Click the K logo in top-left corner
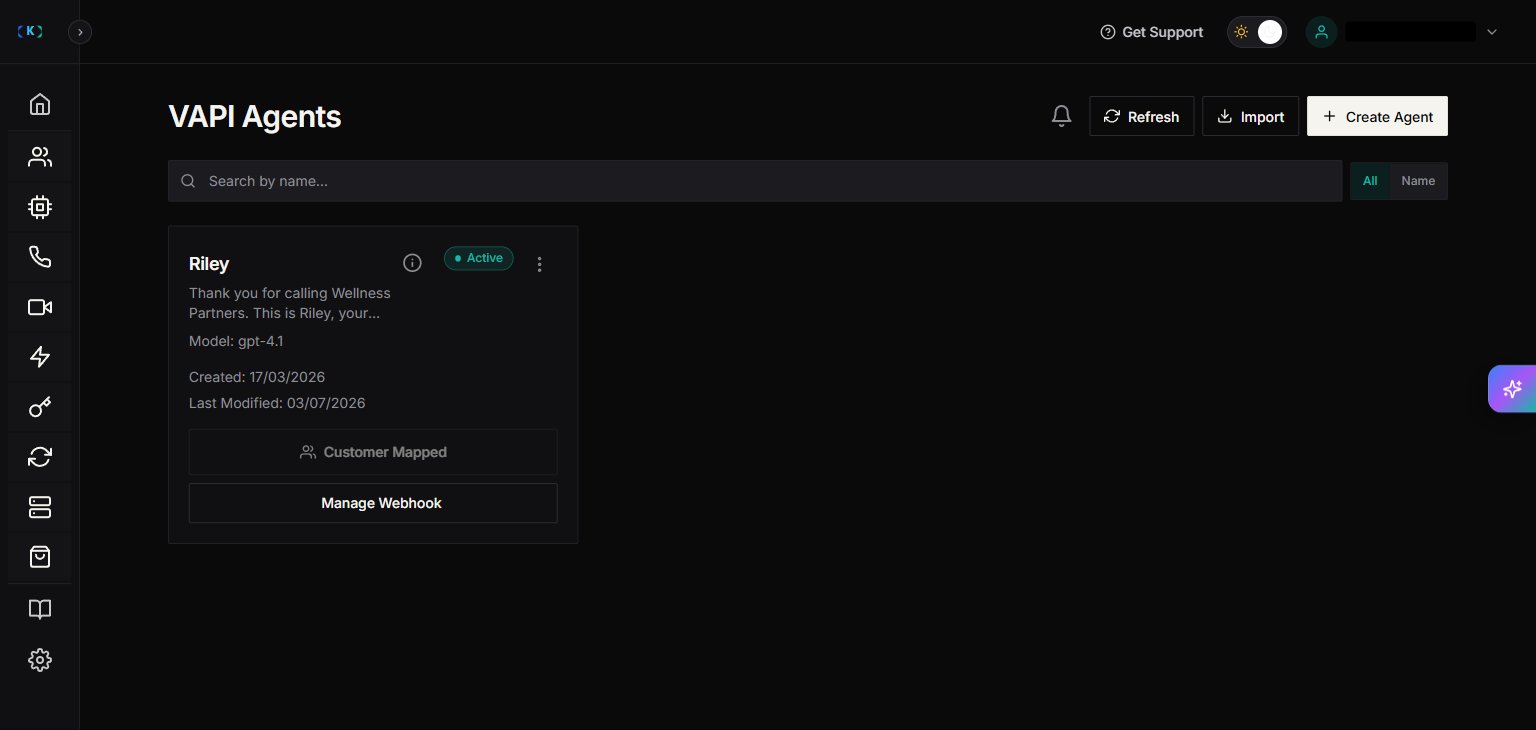The image size is (1536, 730). click(31, 32)
